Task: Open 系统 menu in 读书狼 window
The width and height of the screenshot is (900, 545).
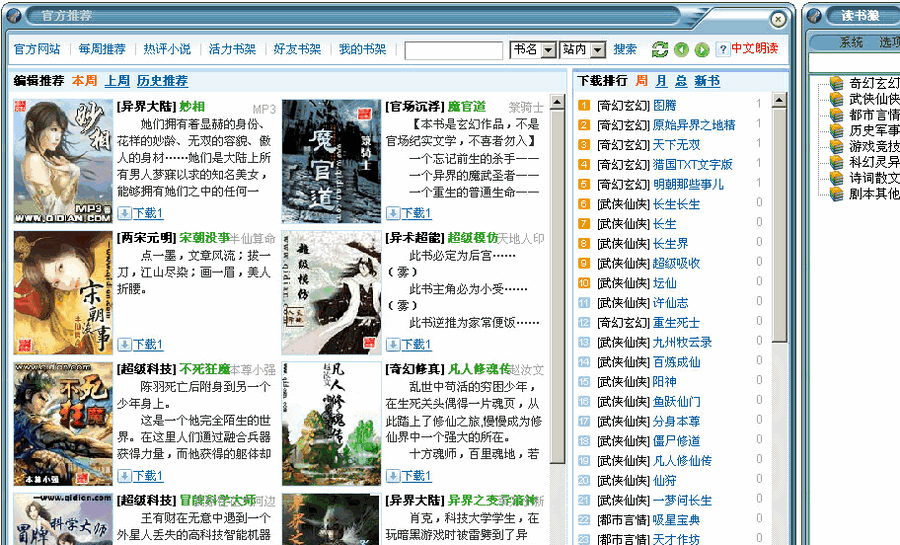Action: coord(851,42)
